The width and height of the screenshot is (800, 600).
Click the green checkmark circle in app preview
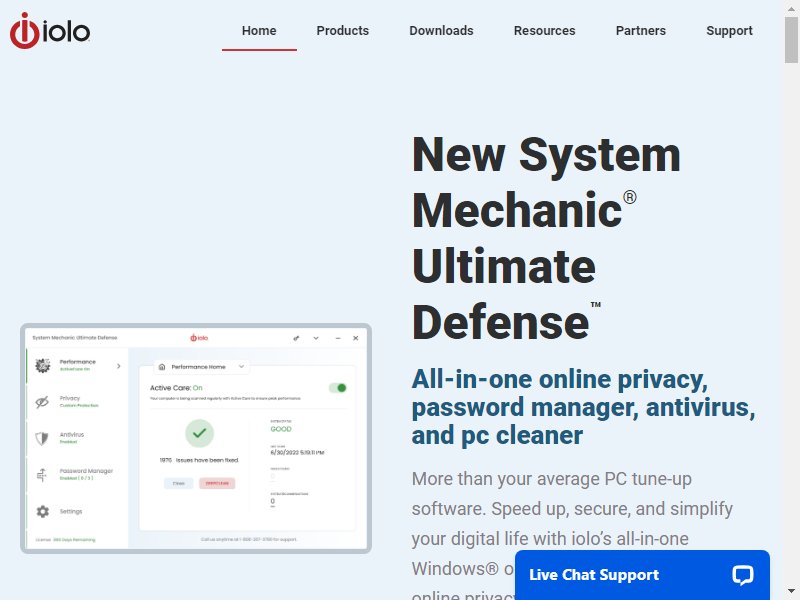point(199,433)
